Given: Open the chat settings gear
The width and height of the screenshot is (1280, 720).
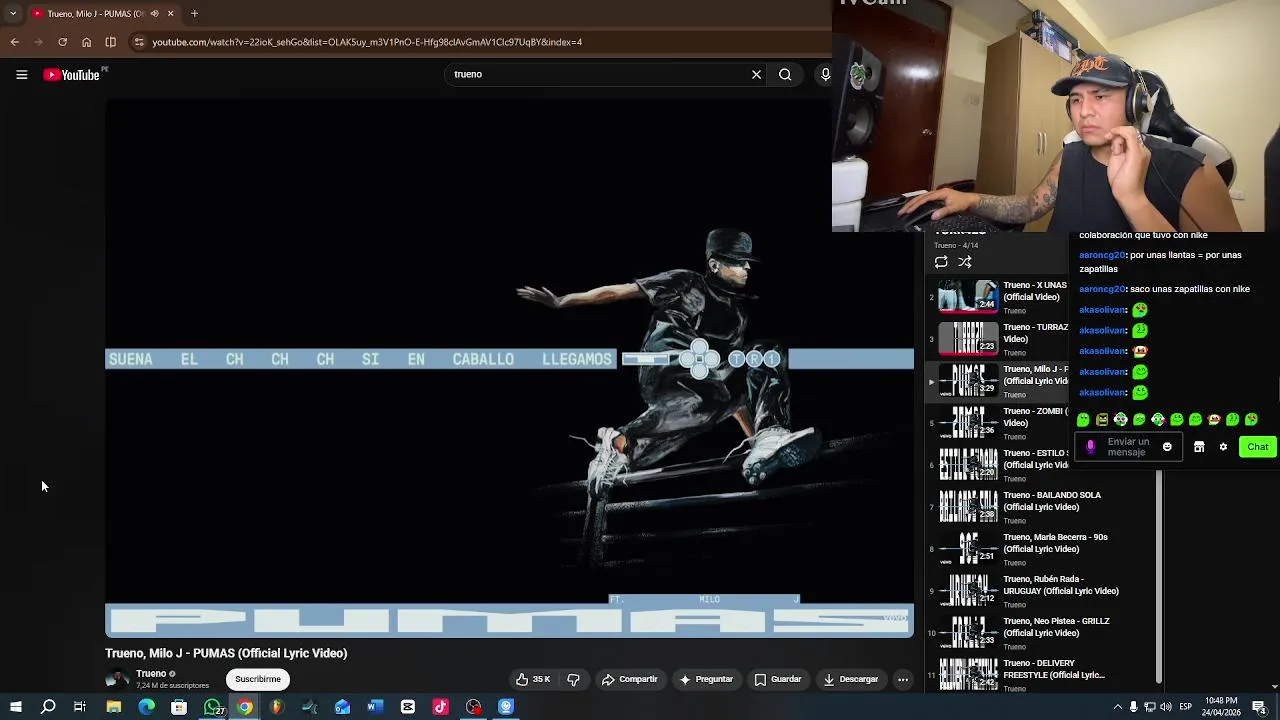Looking at the screenshot, I should pyautogui.click(x=1223, y=447).
